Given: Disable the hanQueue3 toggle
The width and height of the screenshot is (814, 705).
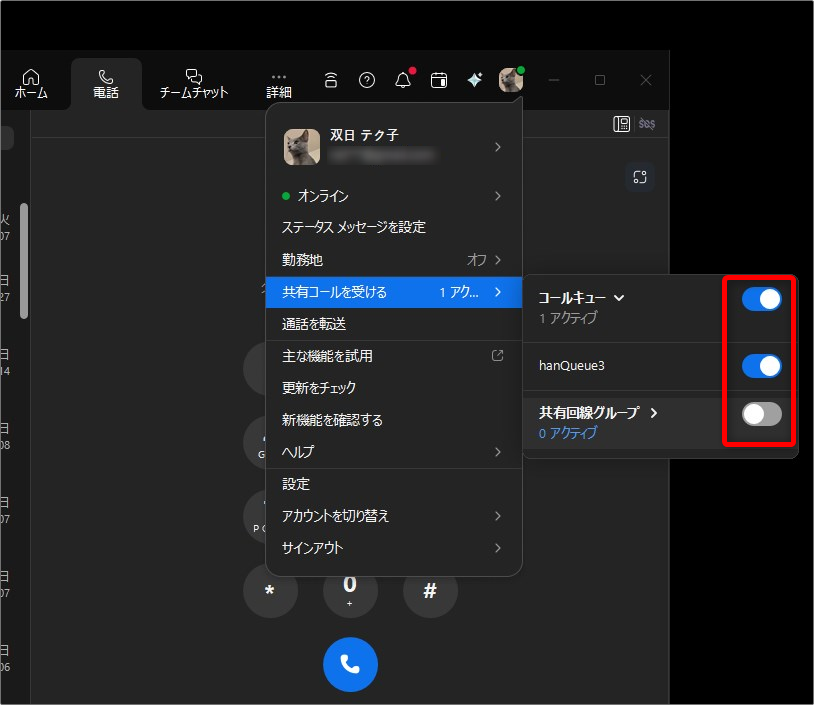Looking at the screenshot, I should tap(760, 366).
